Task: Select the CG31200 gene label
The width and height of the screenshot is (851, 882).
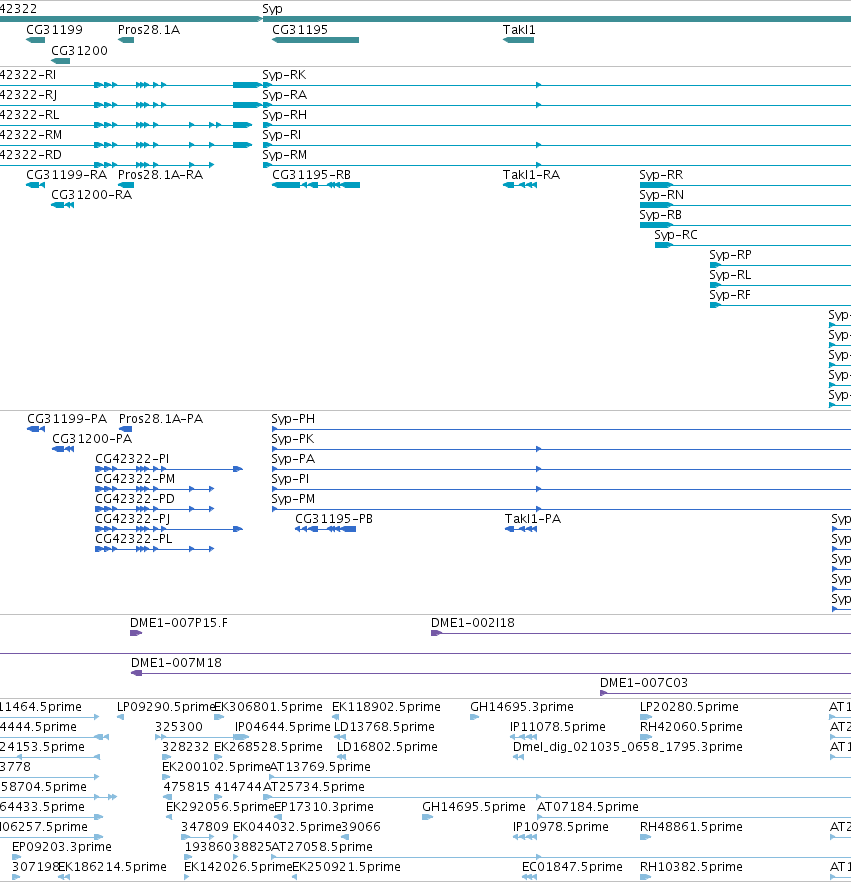Action: 79,51
